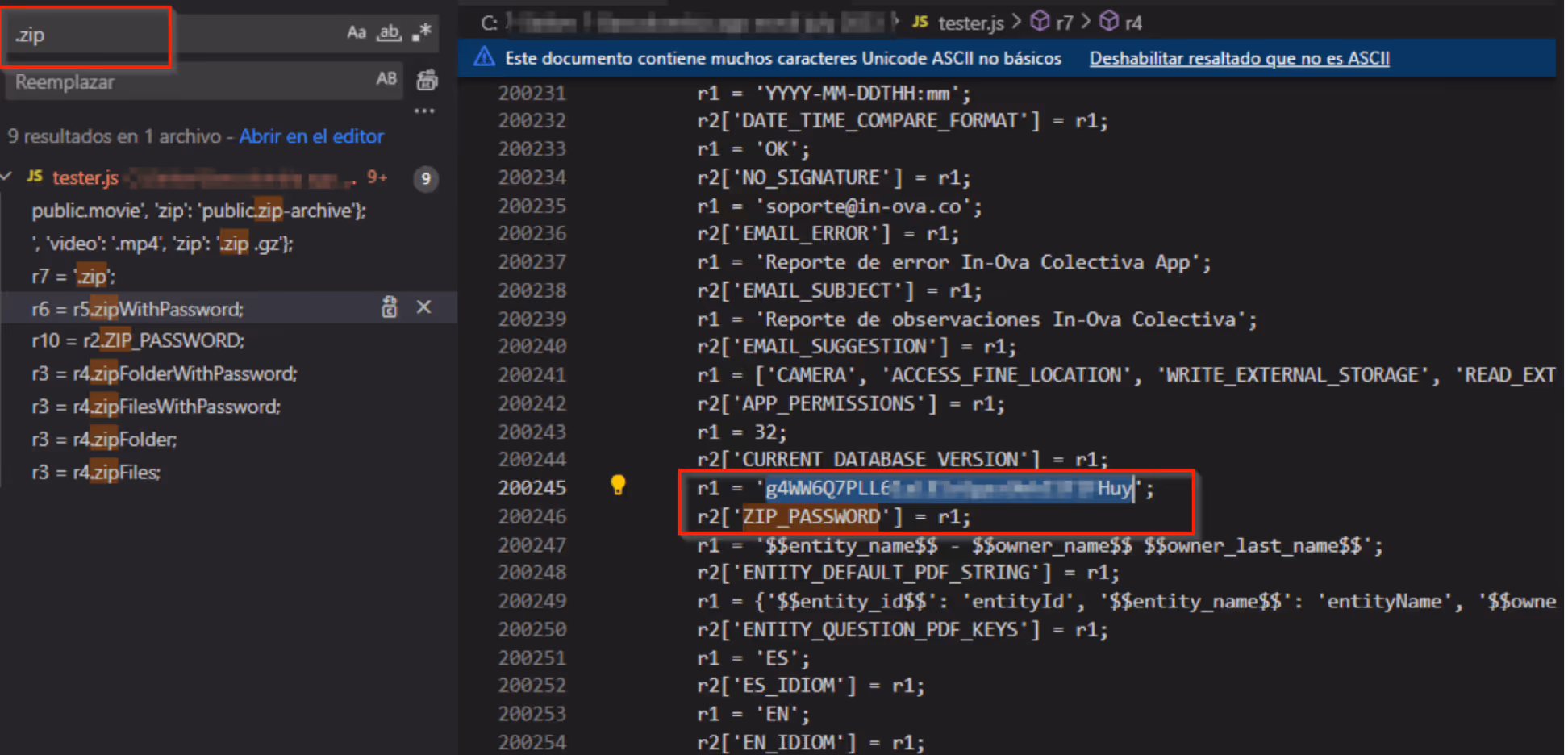Click 'EN_IDIOM' key in code
Image resolution: width=1568 pixels, height=755 pixels.
[x=788, y=742]
